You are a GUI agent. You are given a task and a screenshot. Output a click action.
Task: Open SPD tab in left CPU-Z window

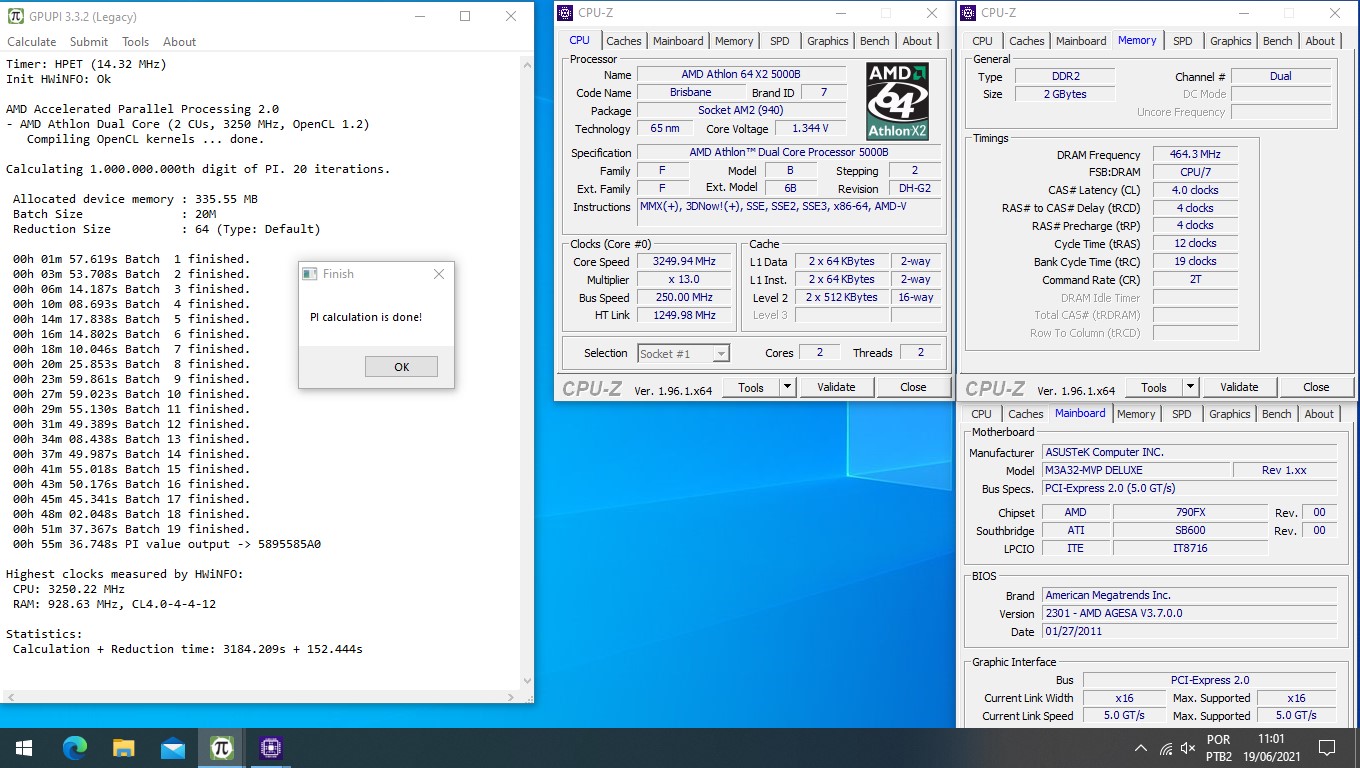[x=780, y=41]
